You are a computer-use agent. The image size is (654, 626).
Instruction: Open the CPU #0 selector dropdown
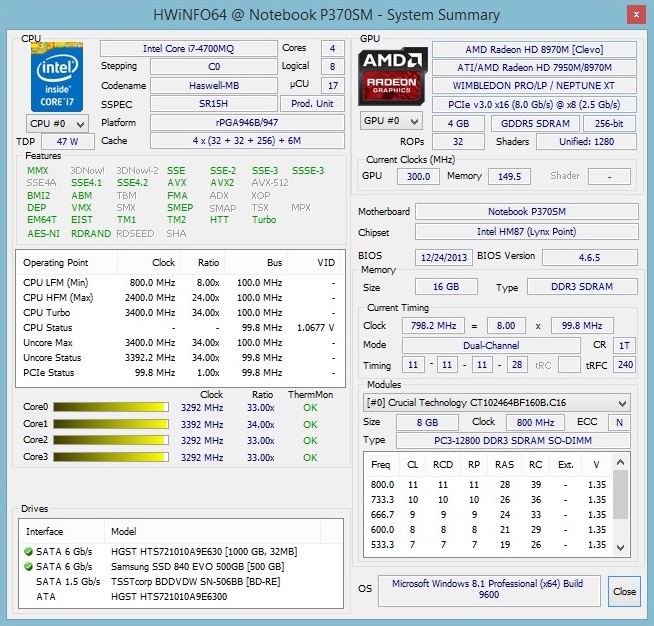pyautogui.click(x=57, y=124)
